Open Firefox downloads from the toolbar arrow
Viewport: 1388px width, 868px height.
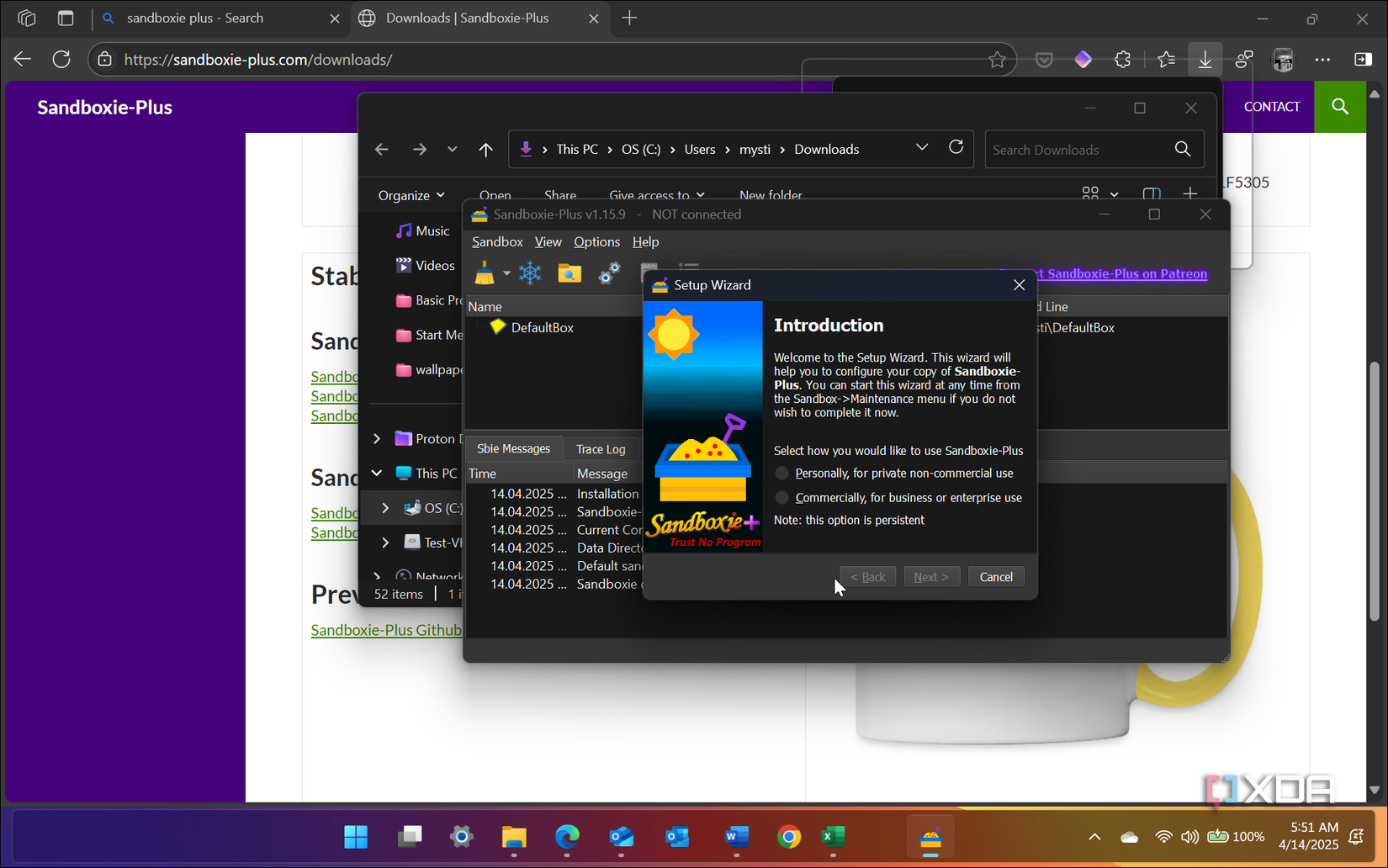coord(1205,59)
